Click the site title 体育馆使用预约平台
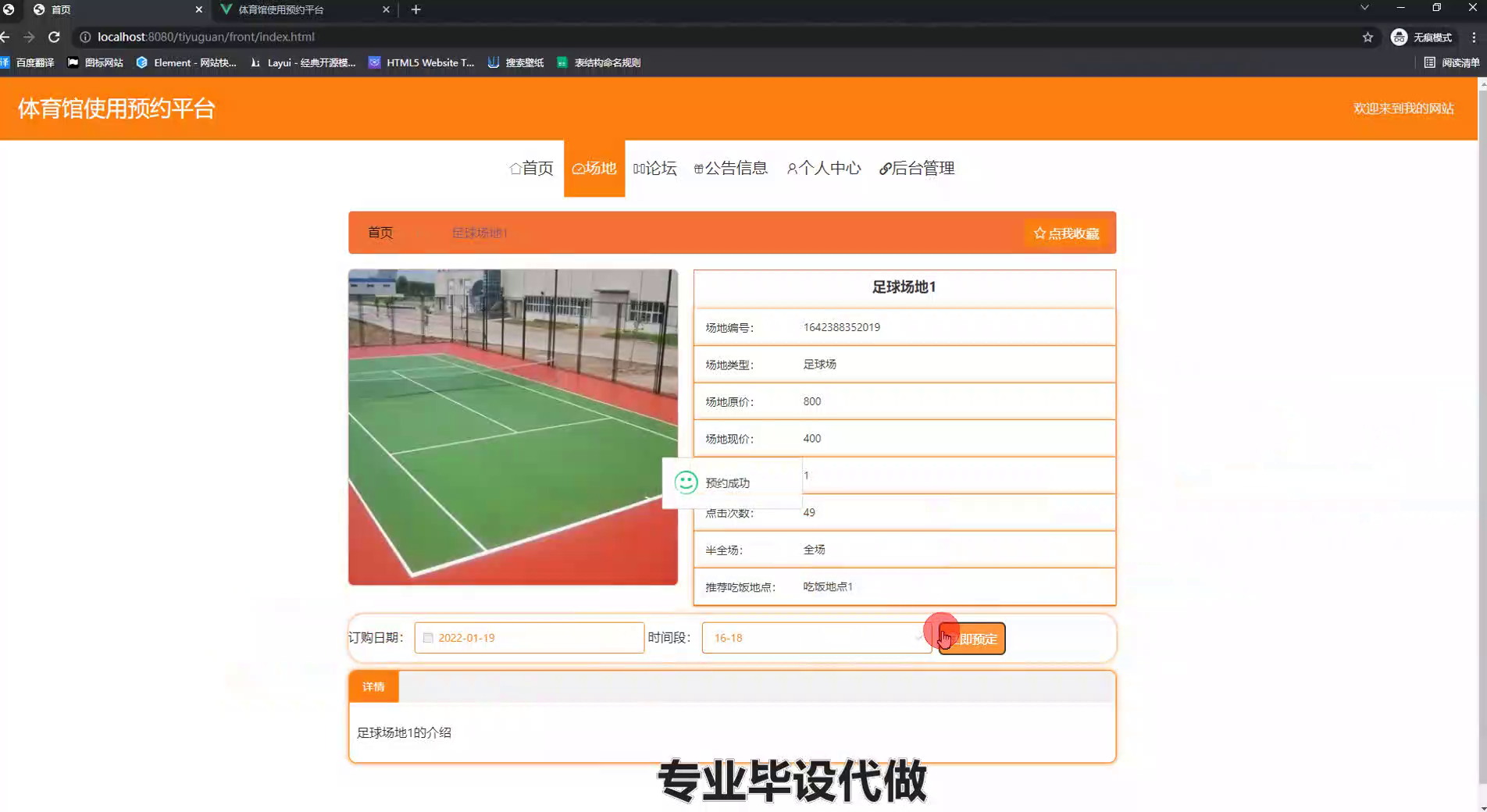Screen dimensions: 1487x812 (x=116, y=109)
